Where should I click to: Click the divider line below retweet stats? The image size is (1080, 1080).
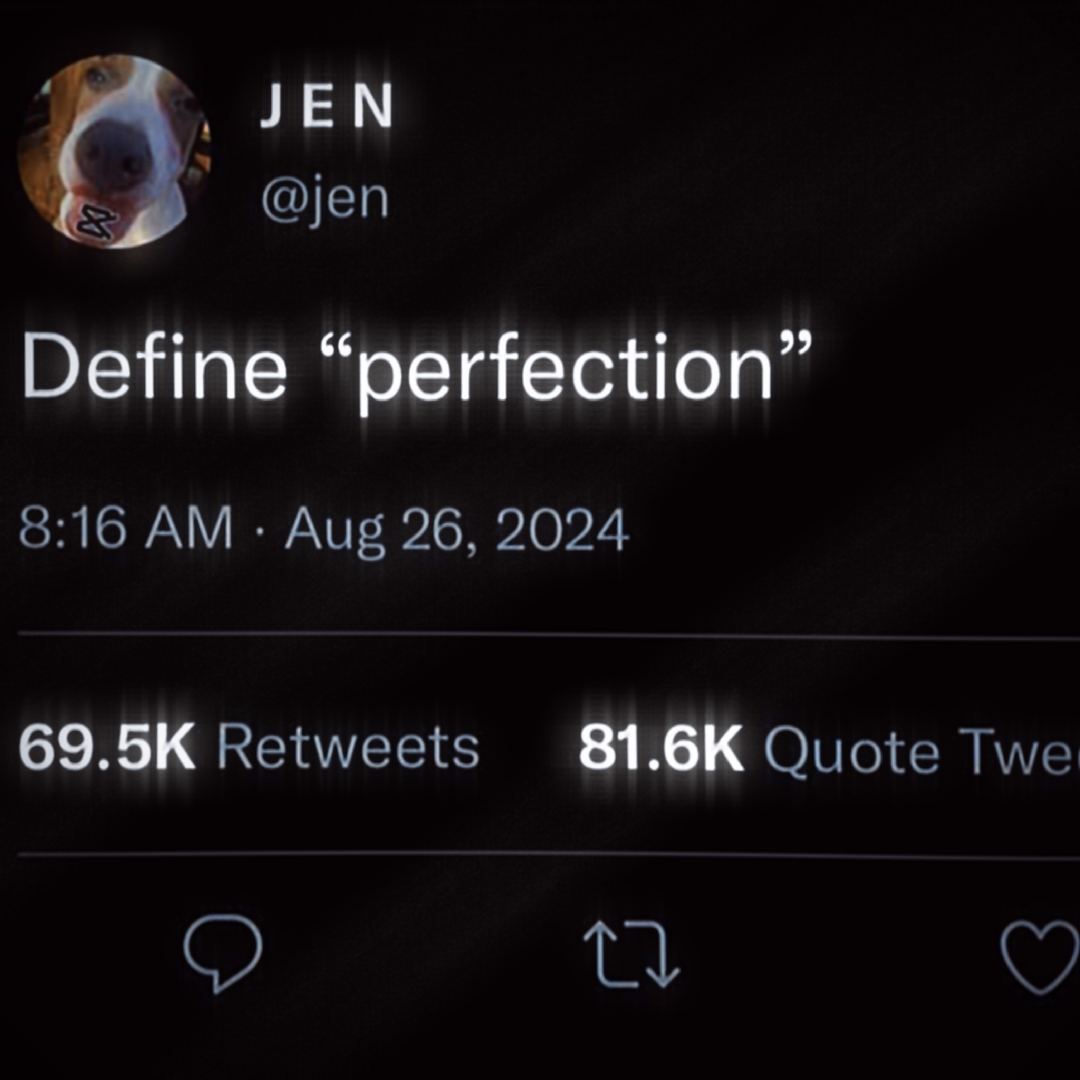pyautogui.click(x=540, y=854)
